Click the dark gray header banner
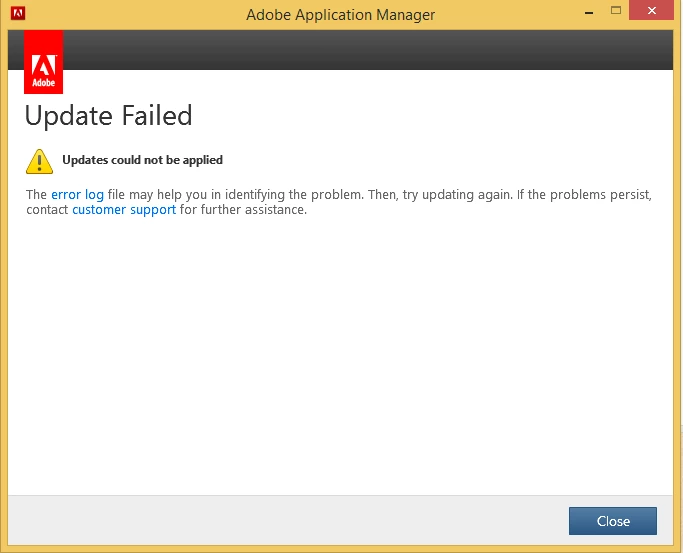Viewport: 683px width, 553px height. click(x=370, y=50)
